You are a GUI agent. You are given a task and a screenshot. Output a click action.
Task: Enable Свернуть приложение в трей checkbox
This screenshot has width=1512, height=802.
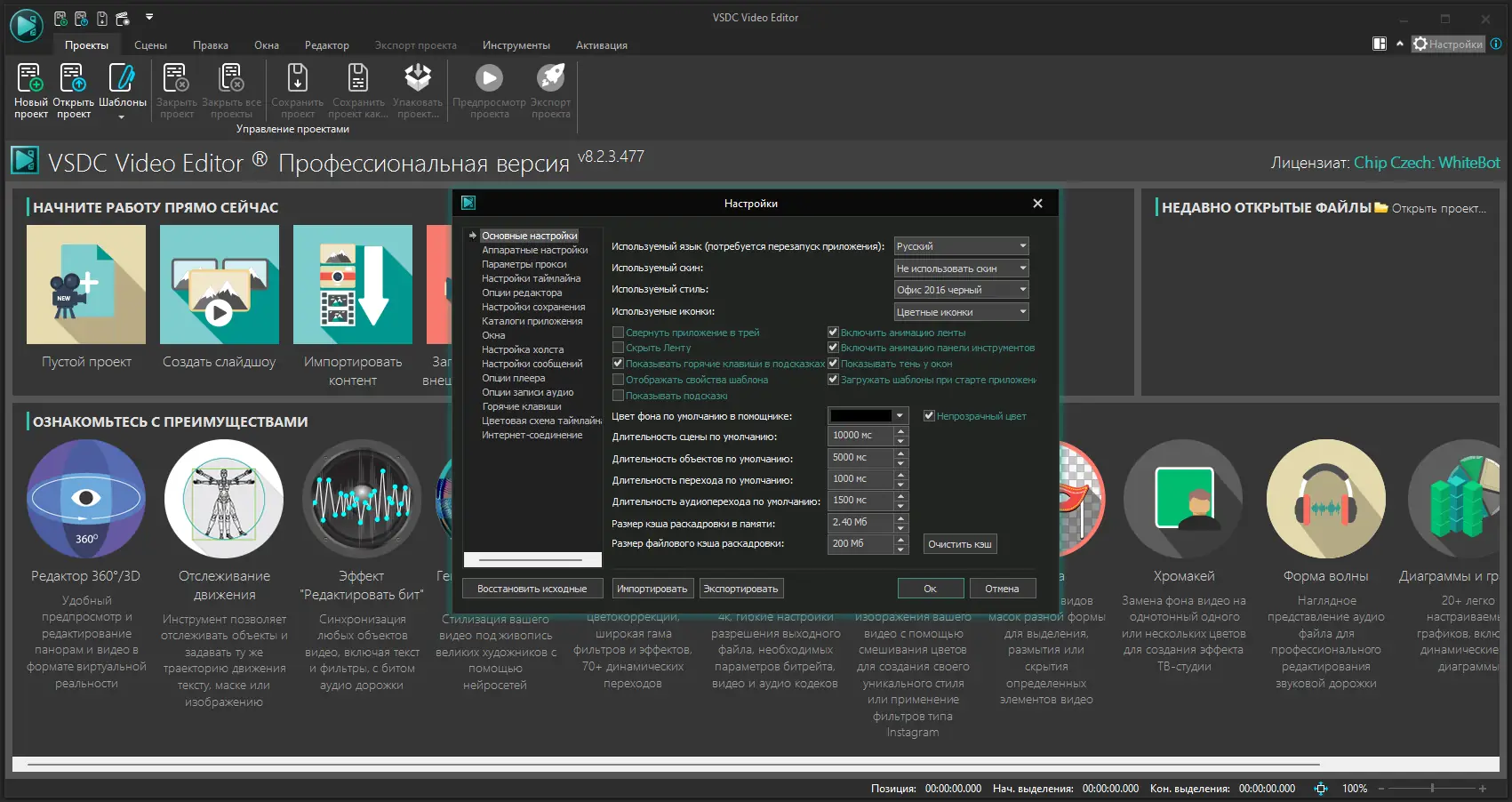pos(618,333)
